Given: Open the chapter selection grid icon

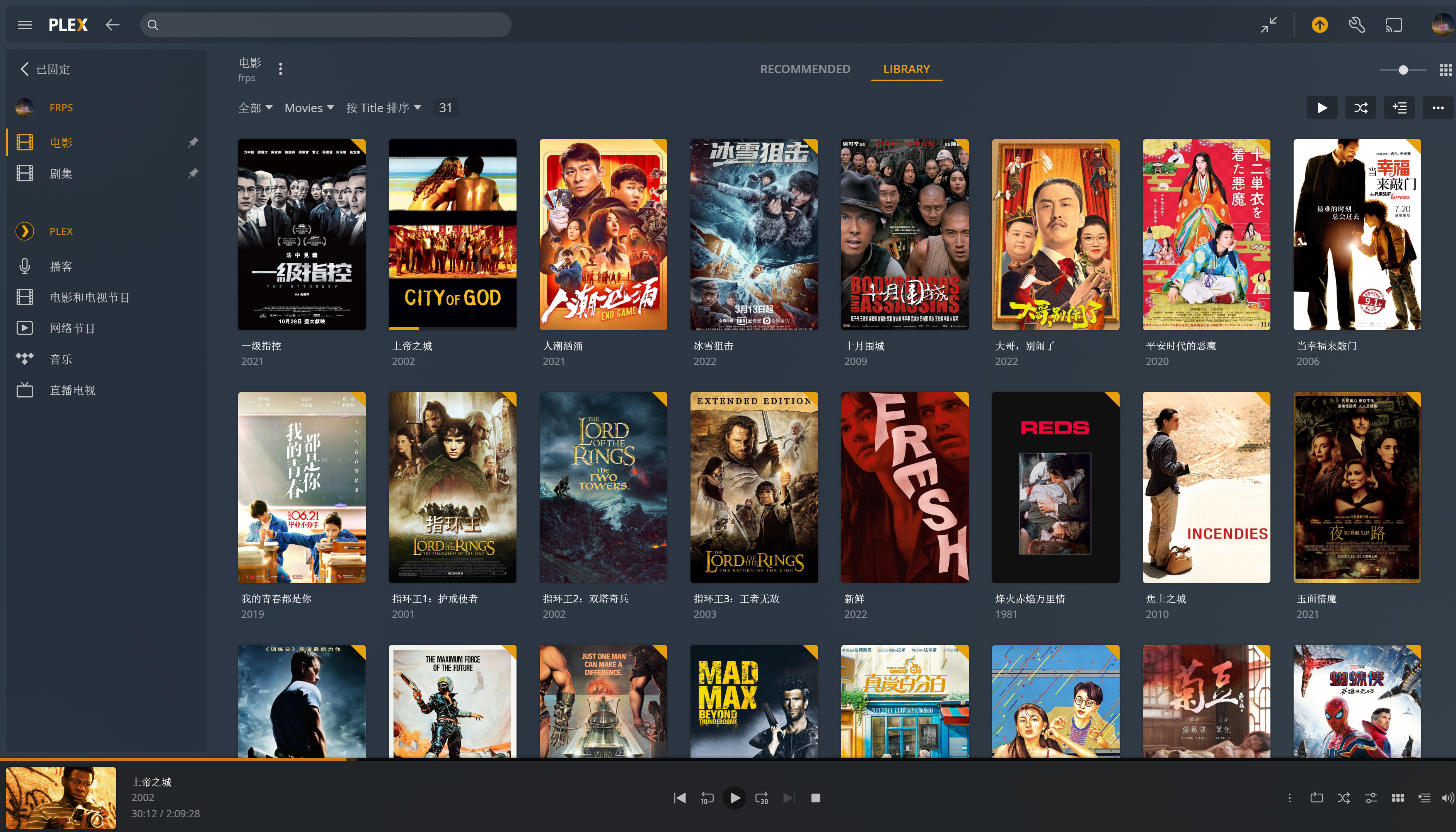Looking at the screenshot, I should point(1398,798).
